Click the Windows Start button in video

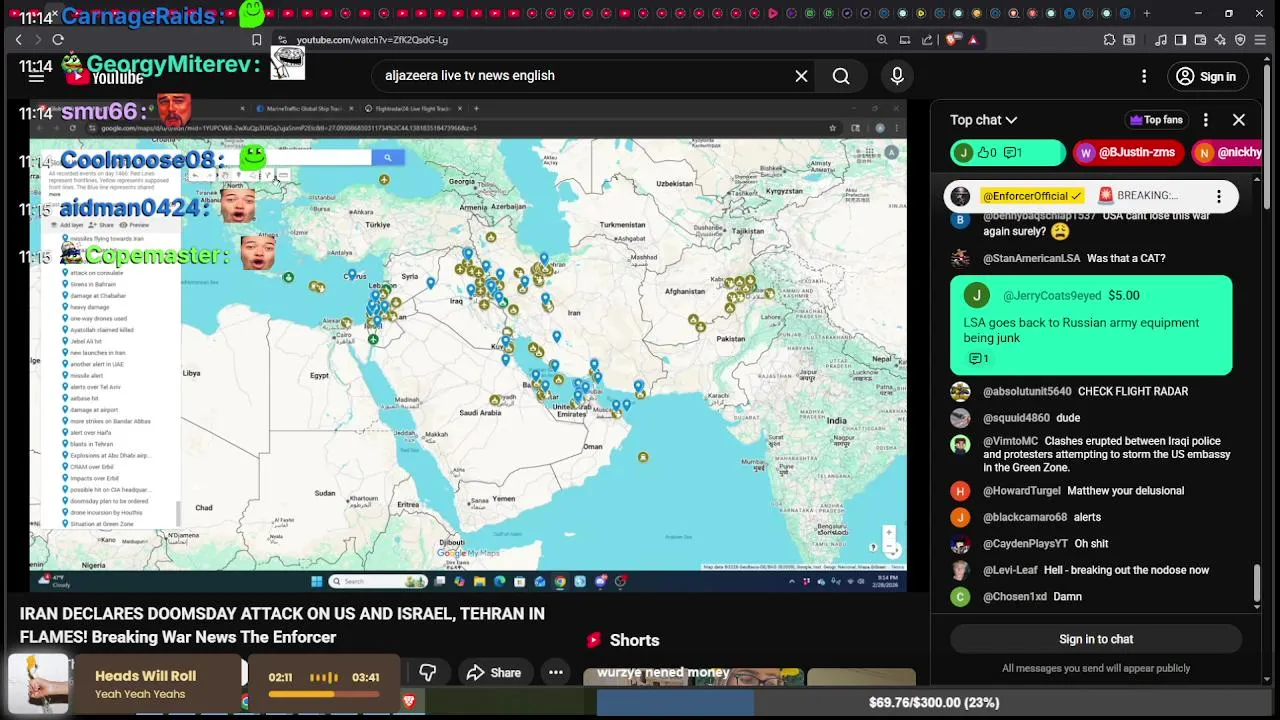[x=316, y=581]
